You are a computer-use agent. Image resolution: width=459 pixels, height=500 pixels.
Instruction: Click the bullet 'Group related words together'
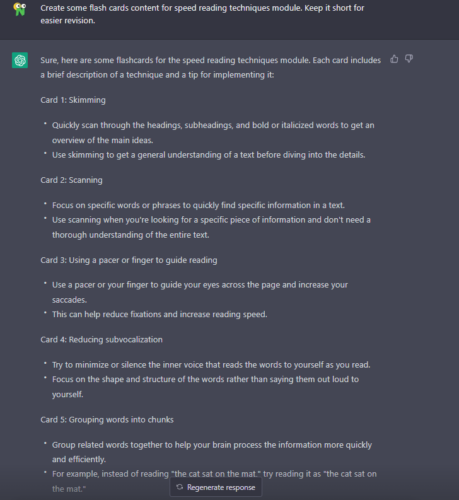coord(212,452)
